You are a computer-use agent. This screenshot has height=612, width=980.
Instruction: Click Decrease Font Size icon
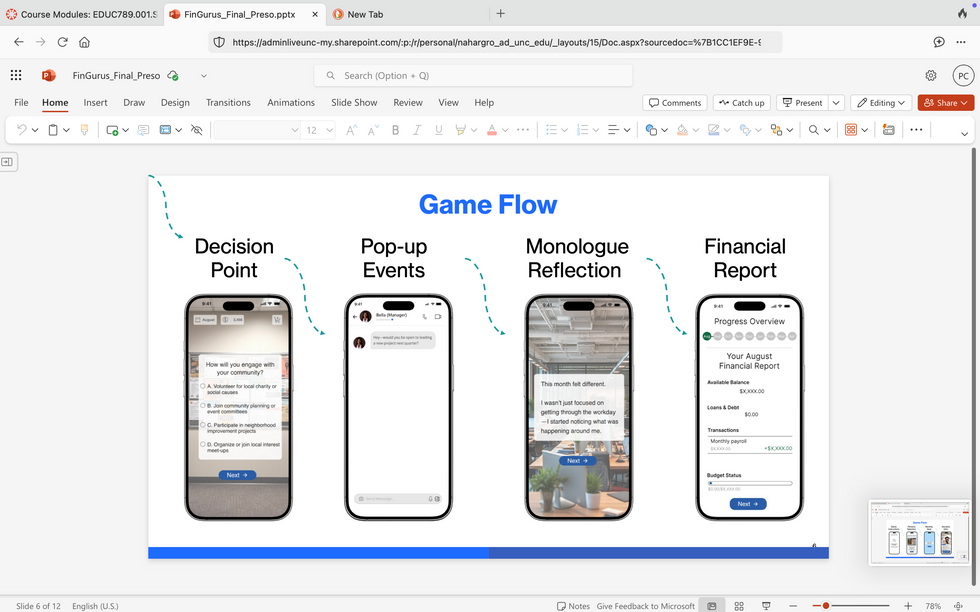373,130
